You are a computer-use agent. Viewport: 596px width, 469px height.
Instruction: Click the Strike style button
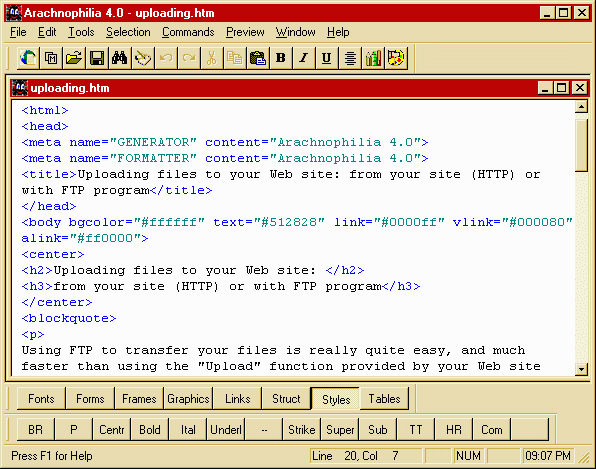click(301, 430)
